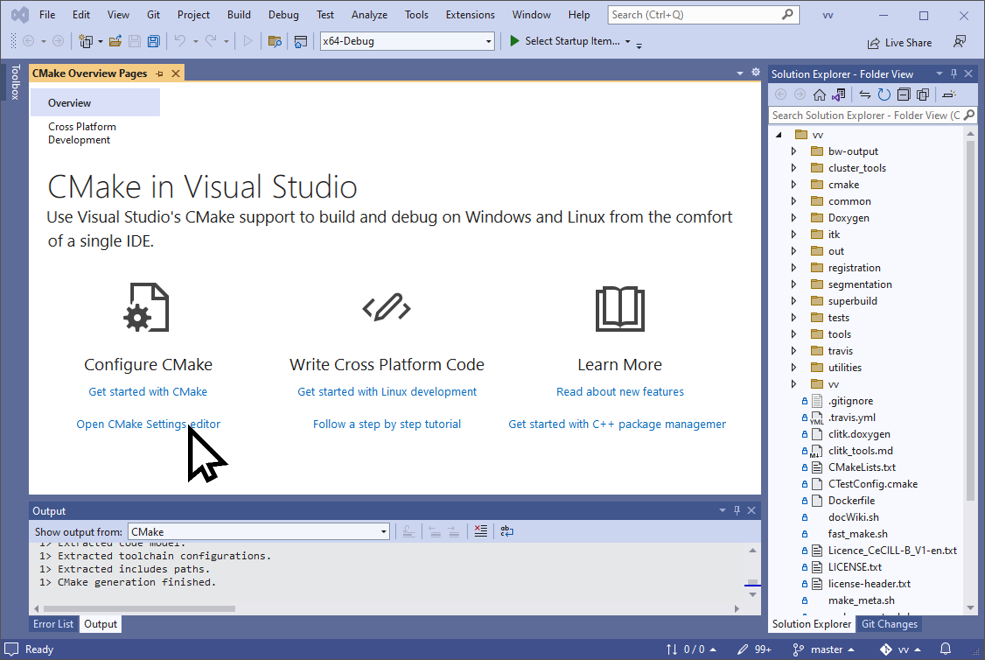Click Get started with Linux development link
The height and width of the screenshot is (660, 985).
(387, 391)
